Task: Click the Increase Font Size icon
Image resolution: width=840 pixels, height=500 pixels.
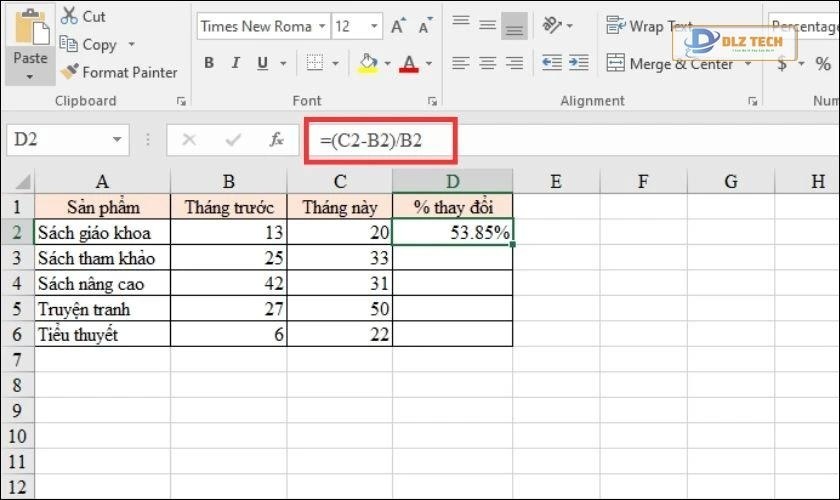Action: (398, 27)
